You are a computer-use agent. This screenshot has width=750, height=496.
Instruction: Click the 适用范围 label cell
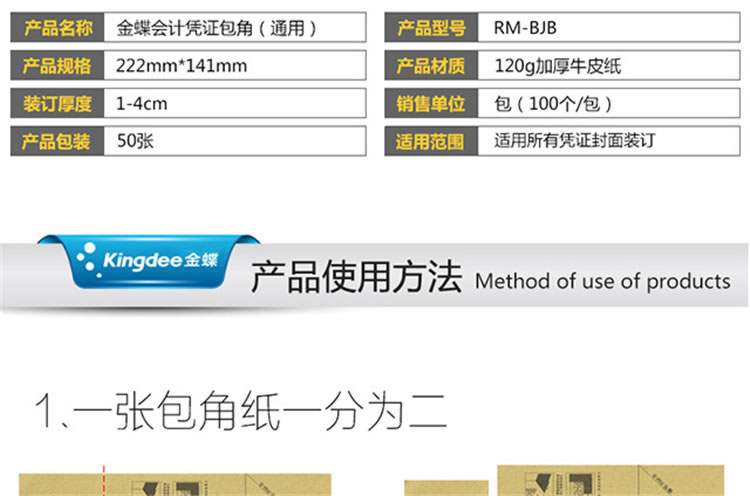(x=431, y=141)
